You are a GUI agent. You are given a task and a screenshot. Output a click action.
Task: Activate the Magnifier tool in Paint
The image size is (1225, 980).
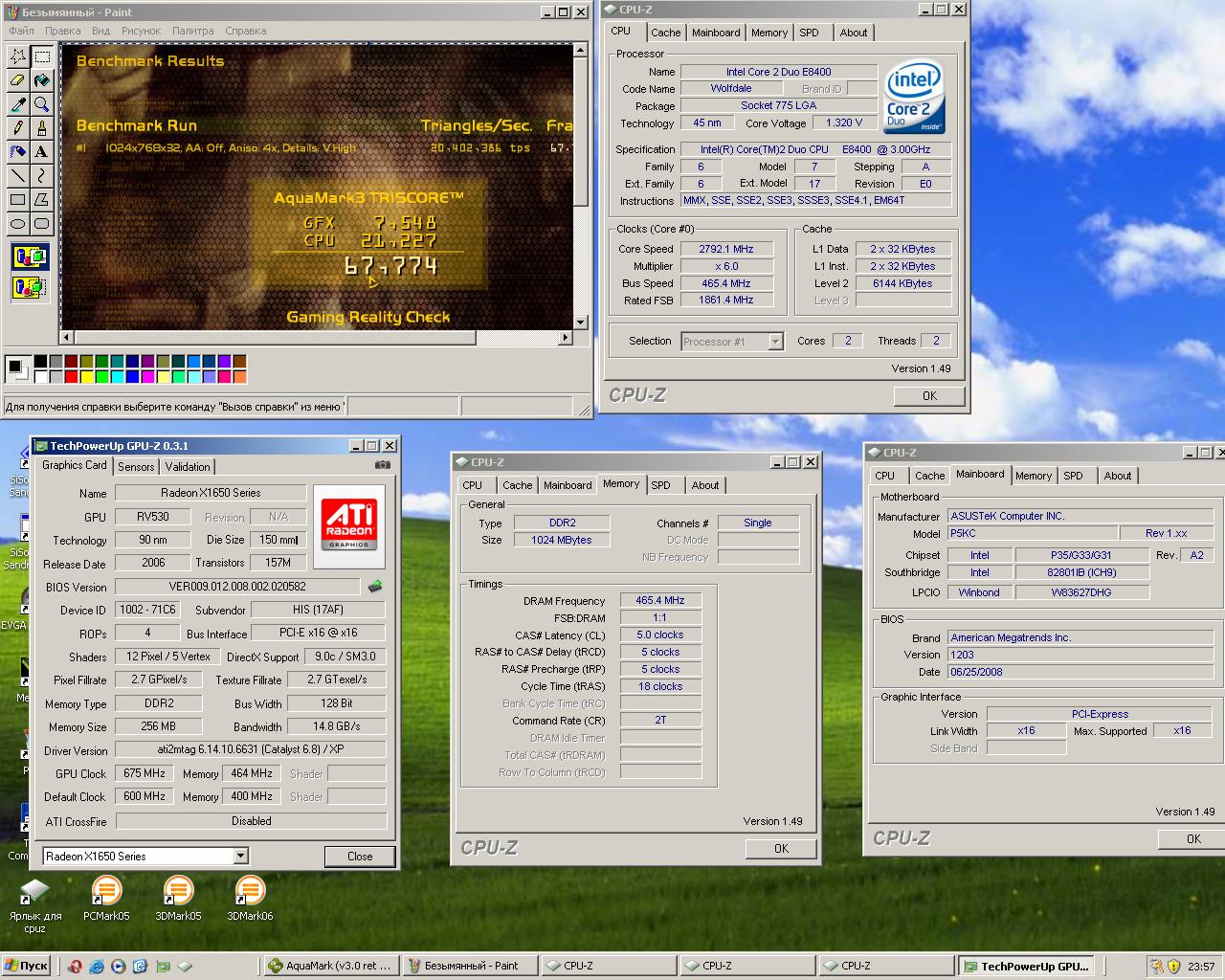coord(42,104)
